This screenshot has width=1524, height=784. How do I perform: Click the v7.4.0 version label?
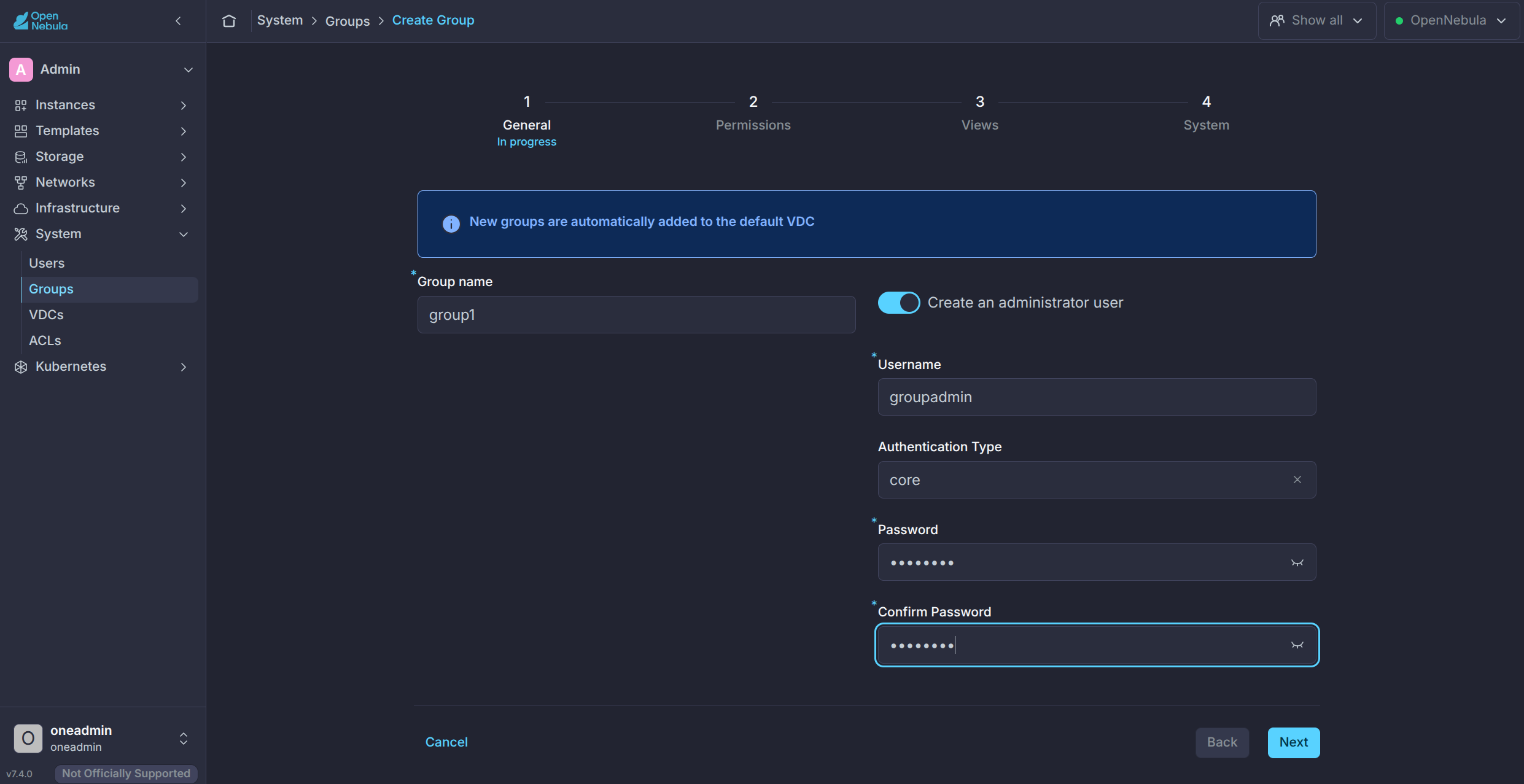(x=20, y=774)
